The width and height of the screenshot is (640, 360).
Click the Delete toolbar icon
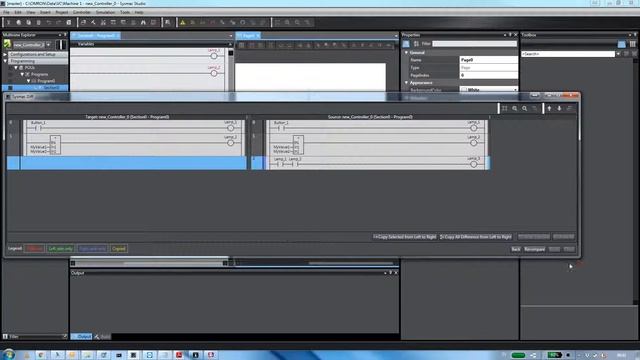[x=39, y=22]
